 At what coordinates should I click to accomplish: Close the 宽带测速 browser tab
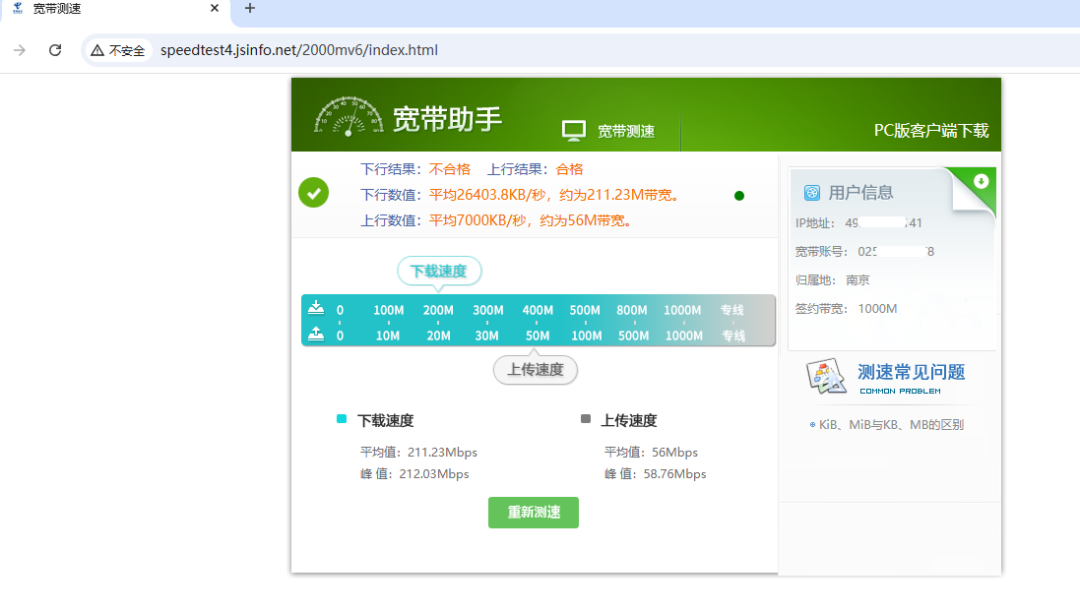click(x=214, y=9)
